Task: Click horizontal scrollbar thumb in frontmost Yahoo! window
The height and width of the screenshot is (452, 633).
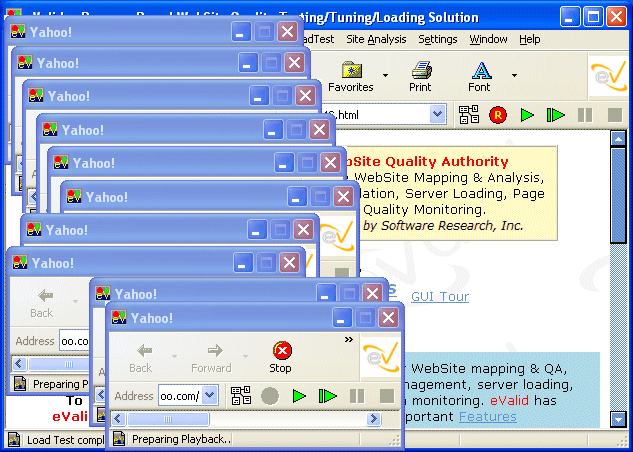Action: pyautogui.click(x=168, y=419)
